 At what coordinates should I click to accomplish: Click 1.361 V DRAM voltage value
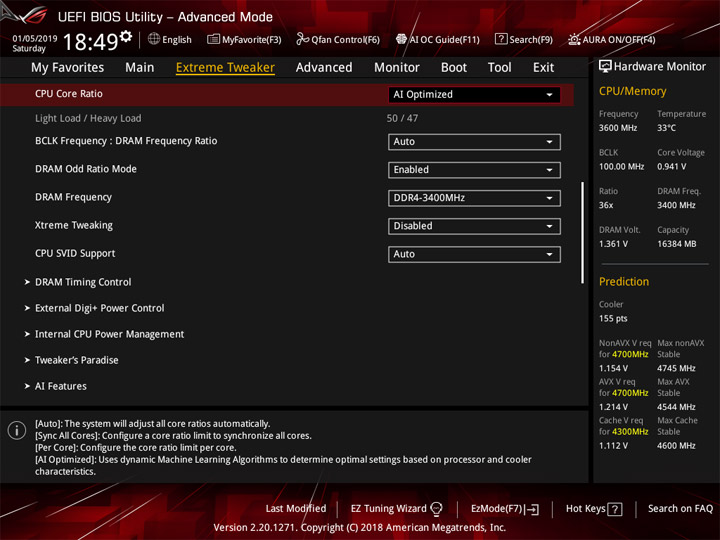[x=613, y=244]
